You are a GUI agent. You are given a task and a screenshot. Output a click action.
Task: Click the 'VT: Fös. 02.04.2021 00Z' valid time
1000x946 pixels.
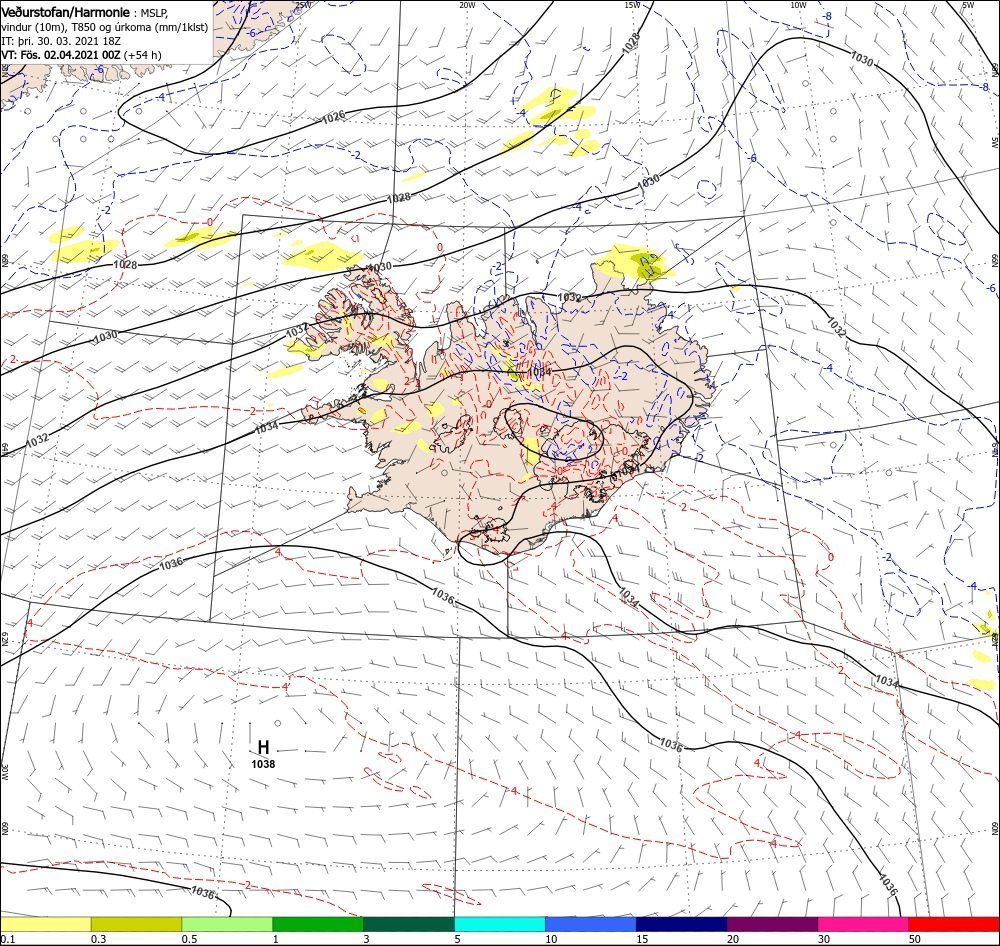click(61, 55)
